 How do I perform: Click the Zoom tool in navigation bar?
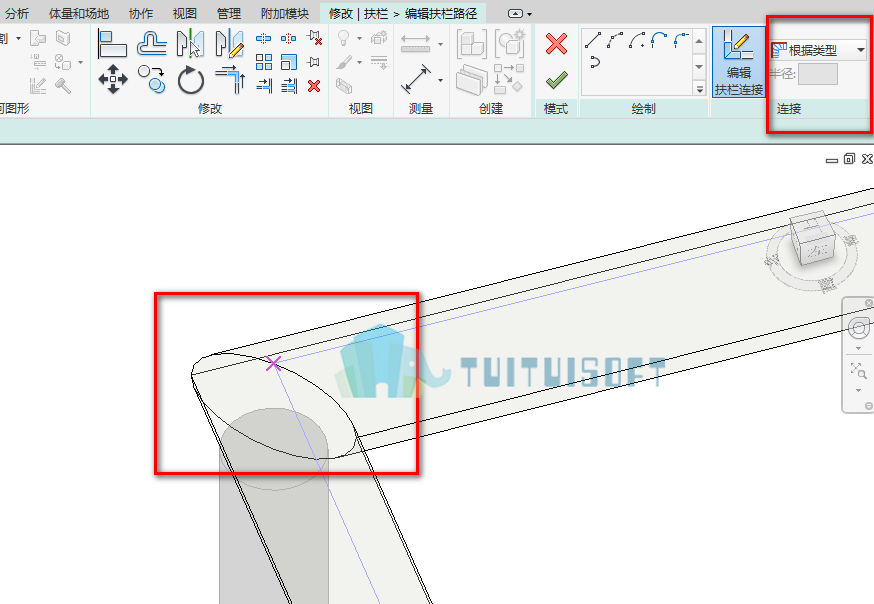coord(858,370)
